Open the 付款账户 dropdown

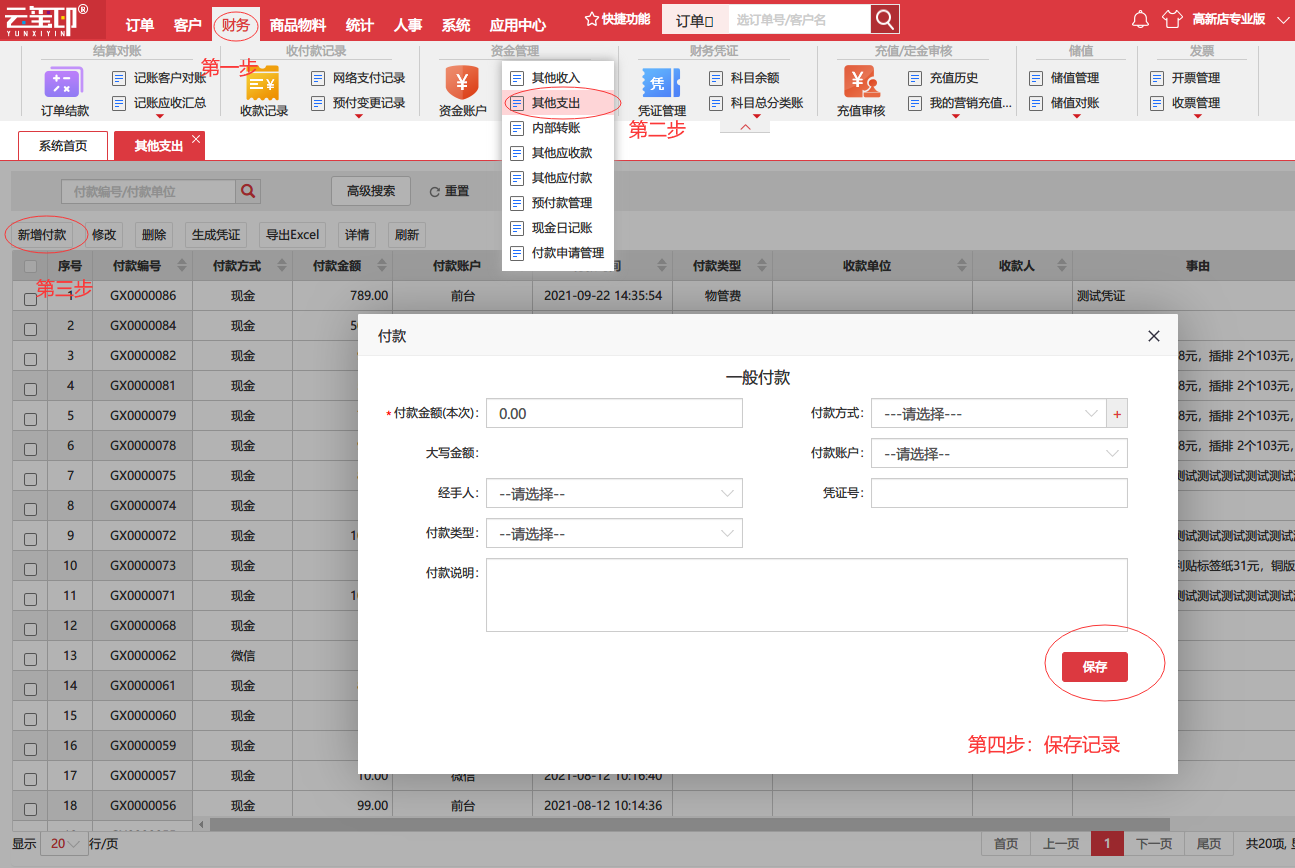pyautogui.click(x=999, y=453)
